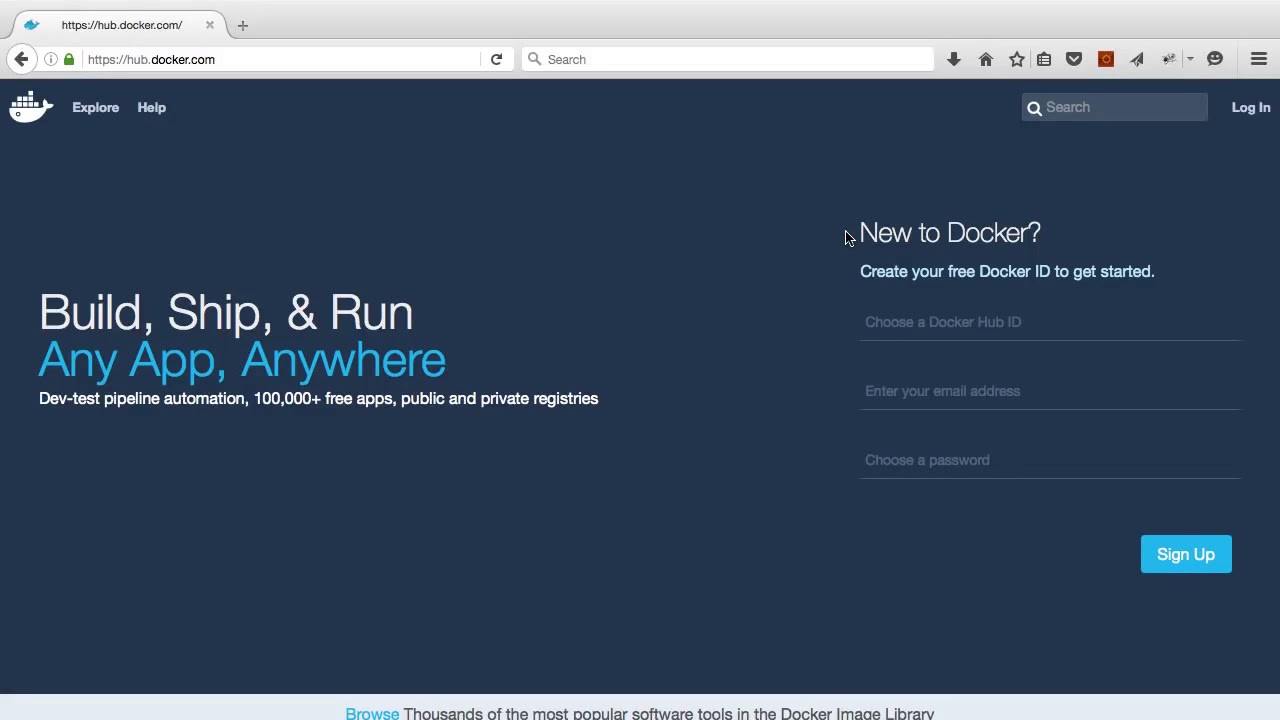Click the magnifier in Docker search box
Viewport: 1280px width, 720px height.
point(1034,108)
